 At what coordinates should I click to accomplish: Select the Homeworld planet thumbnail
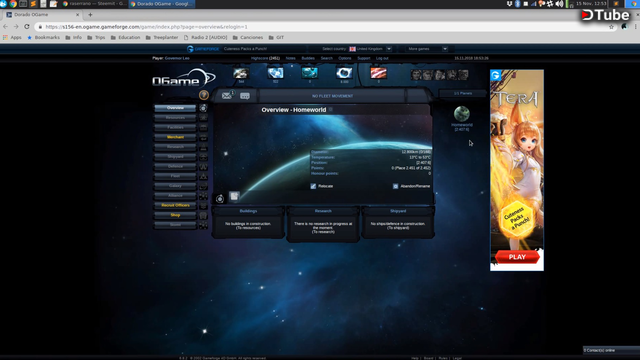click(x=462, y=113)
